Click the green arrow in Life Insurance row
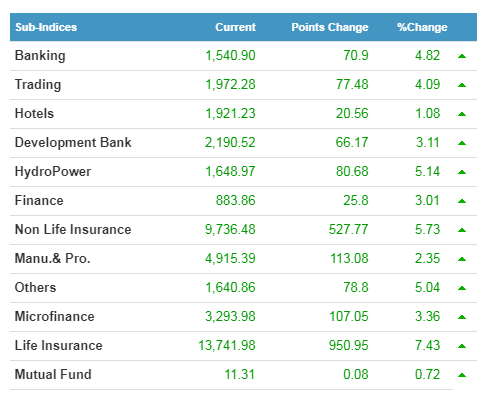 click(462, 346)
